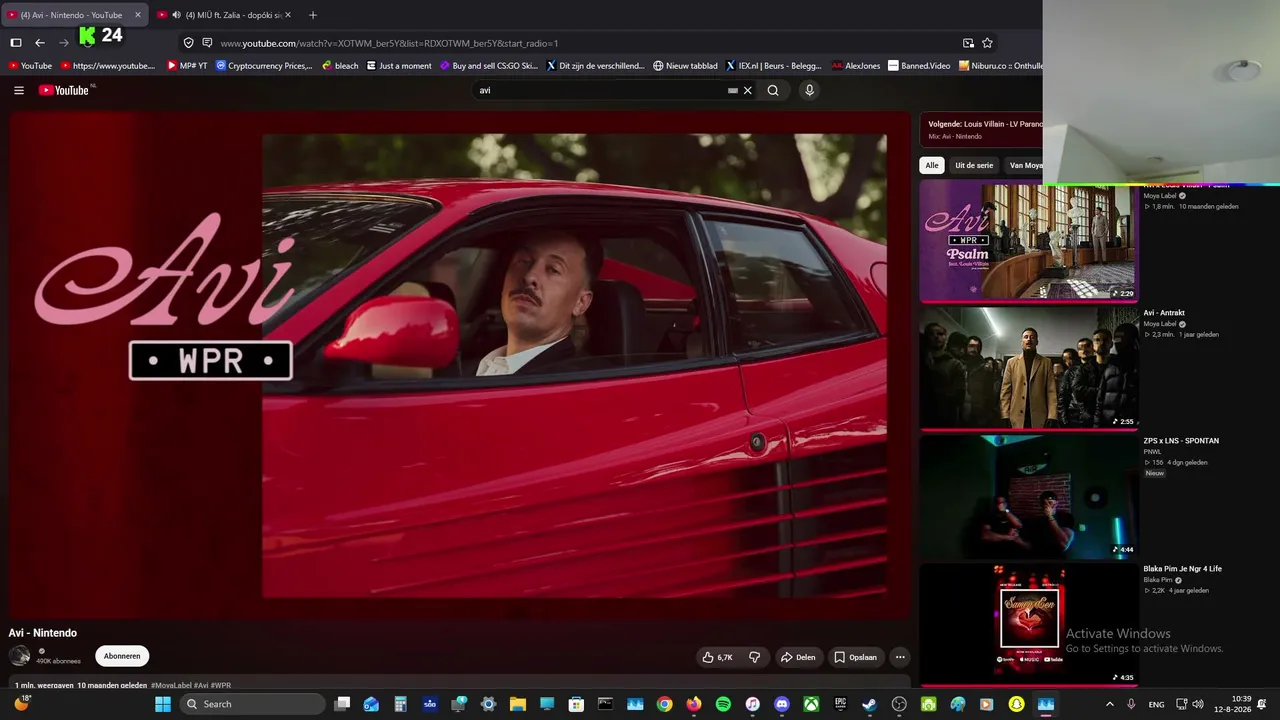Close the Avi - Nintendo browser tab

click(138, 15)
